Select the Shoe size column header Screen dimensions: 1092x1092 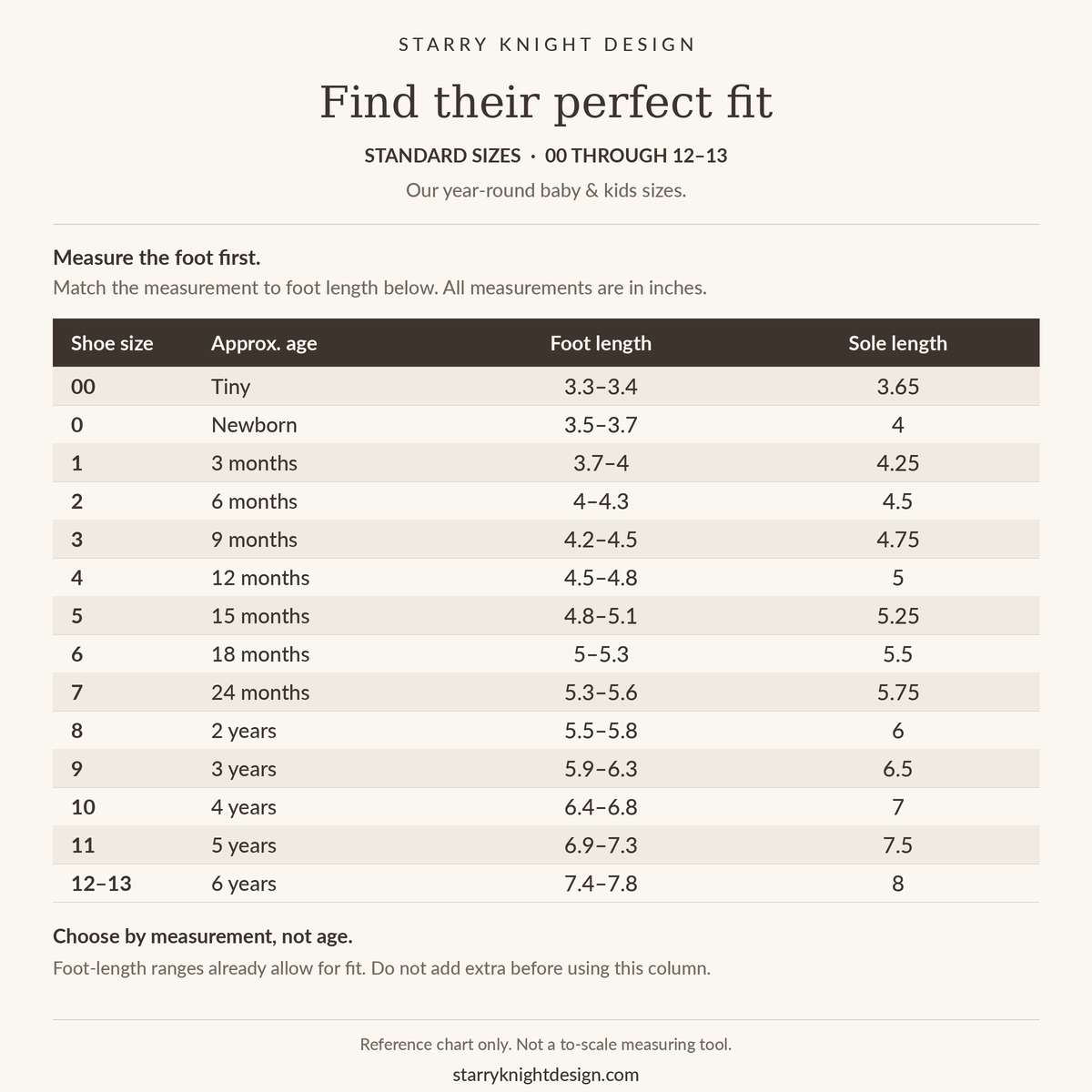(x=112, y=343)
